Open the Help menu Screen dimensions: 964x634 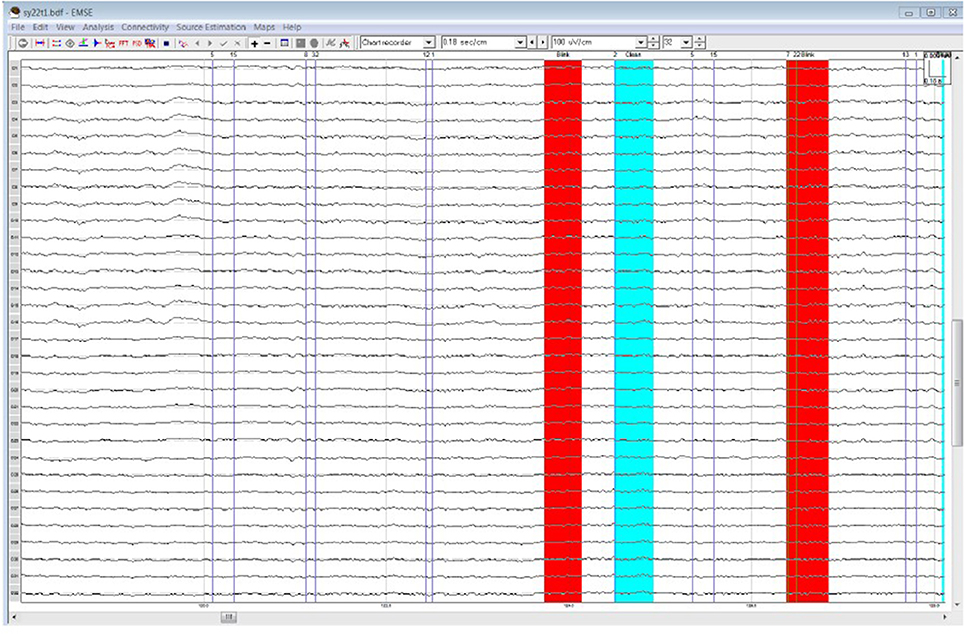[x=292, y=27]
